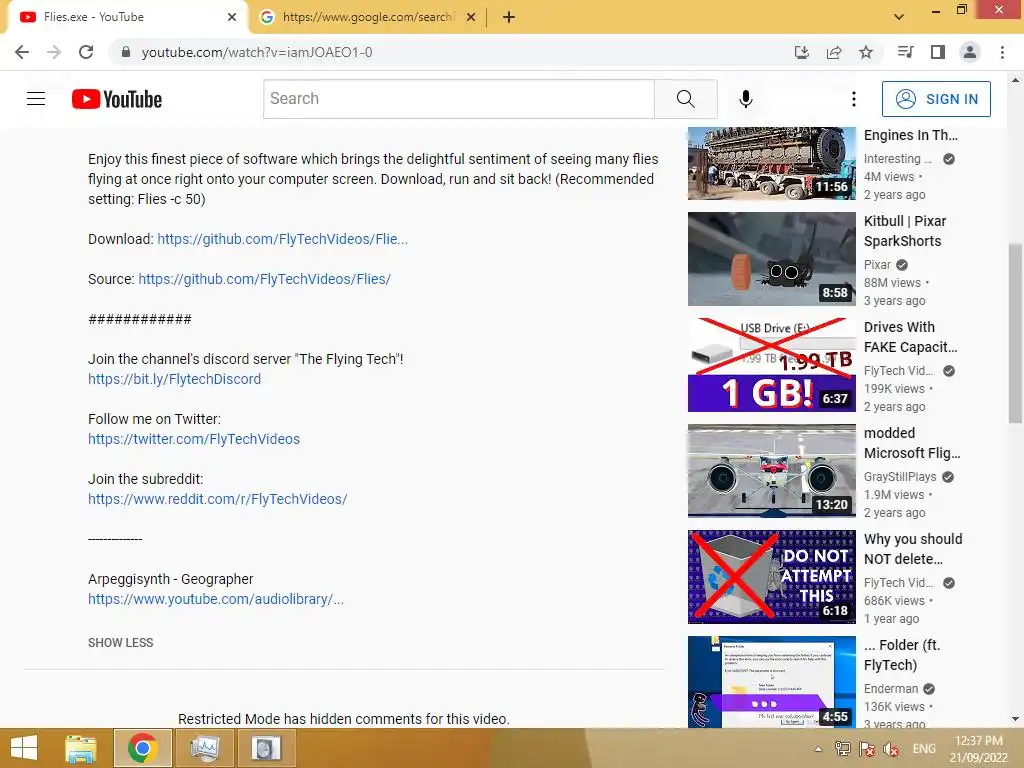This screenshot has width=1024, height=768.
Task: Go to YouTube home via logo
Action: 117,99
